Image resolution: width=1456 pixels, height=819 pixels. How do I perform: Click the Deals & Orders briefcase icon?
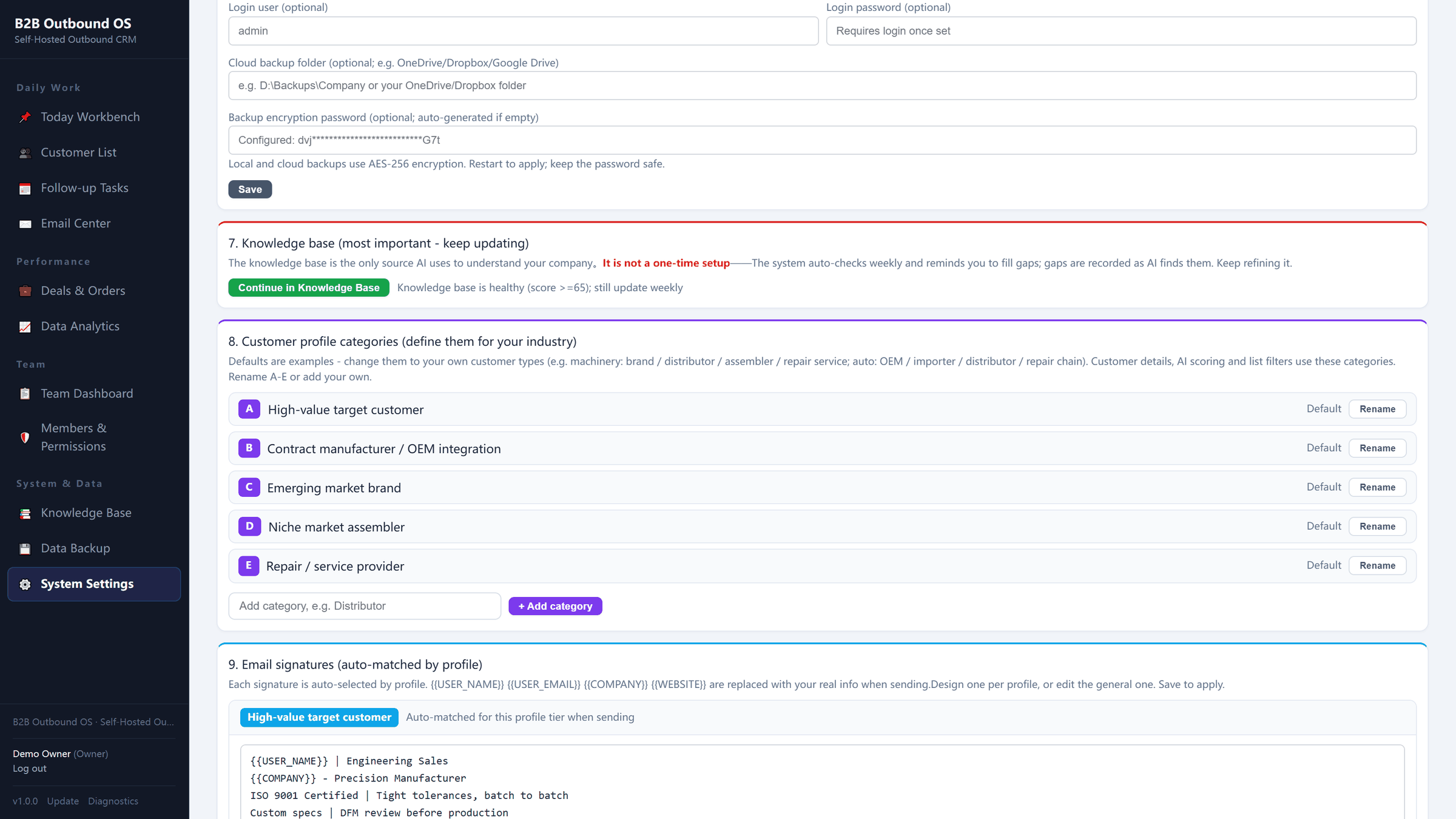(25, 291)
